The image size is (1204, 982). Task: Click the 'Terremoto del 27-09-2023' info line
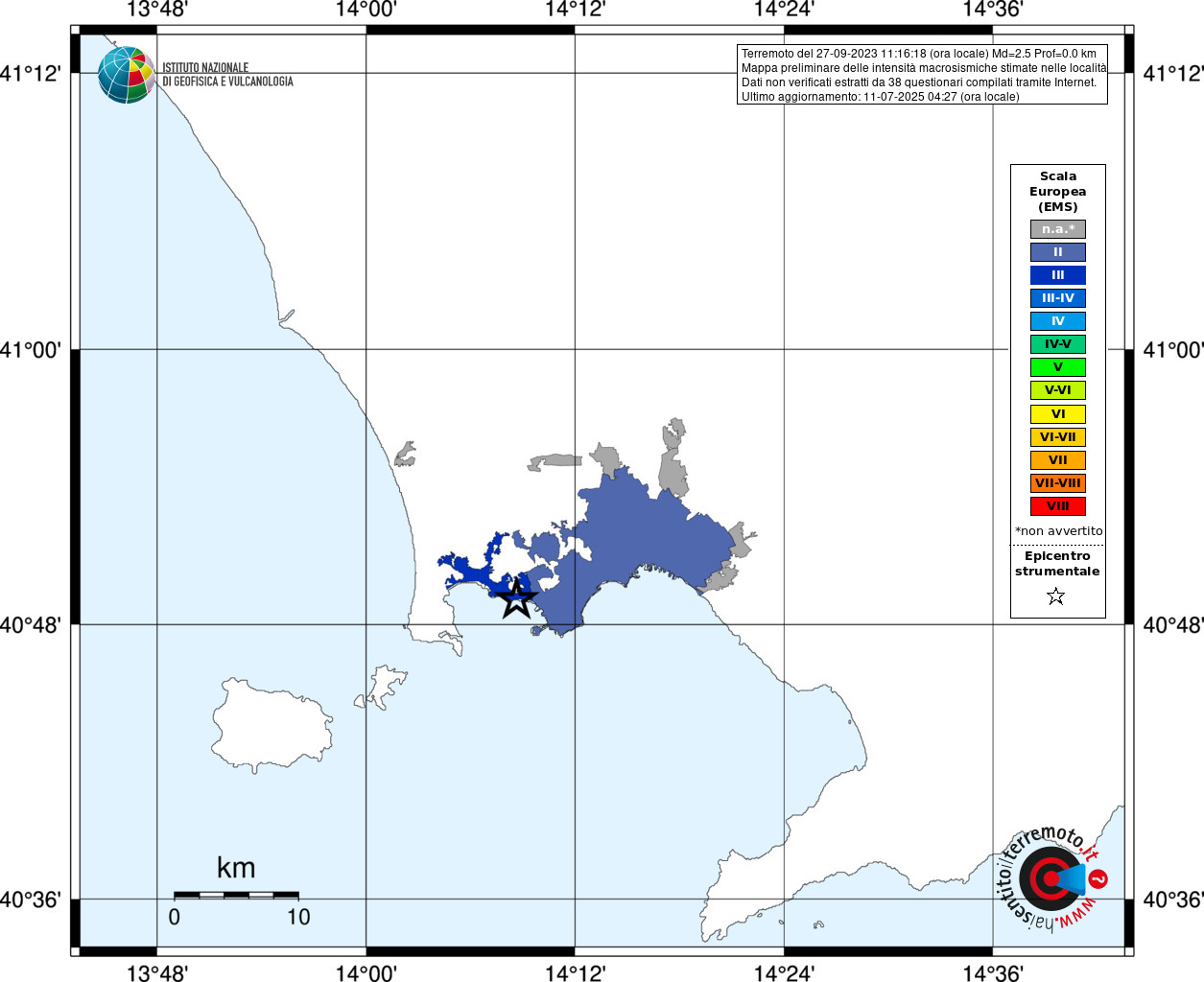pyautogui.click(x=919, y=54)
